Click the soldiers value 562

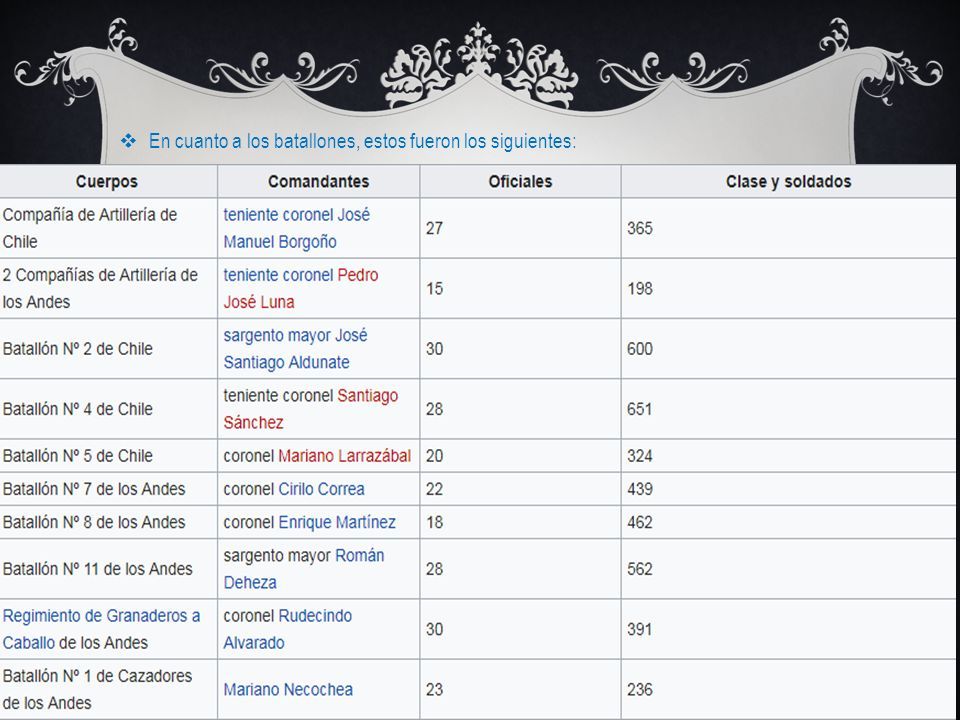[640, 569]
